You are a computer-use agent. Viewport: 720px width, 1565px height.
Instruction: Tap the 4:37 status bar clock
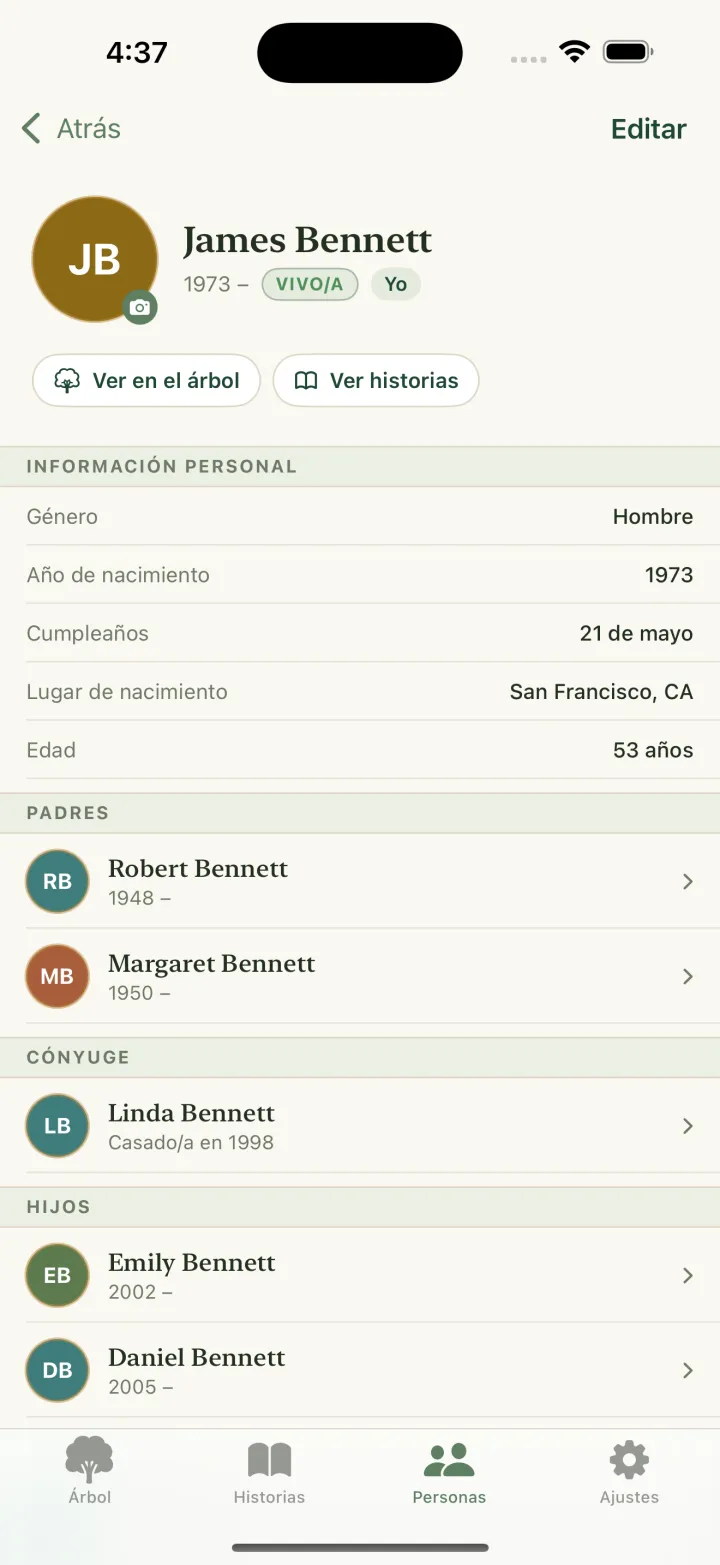coord(137,52)
